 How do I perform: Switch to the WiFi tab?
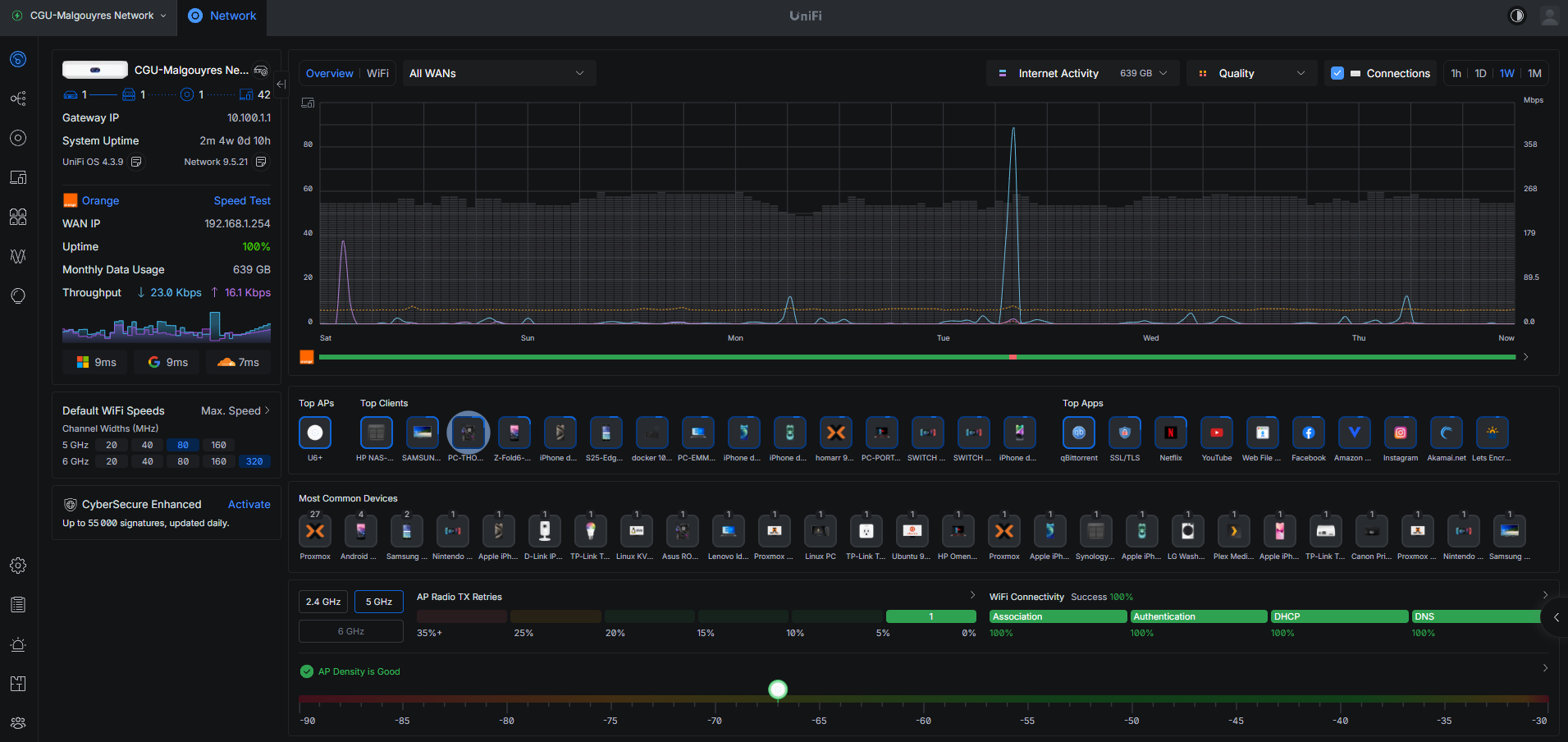point(377,73)
